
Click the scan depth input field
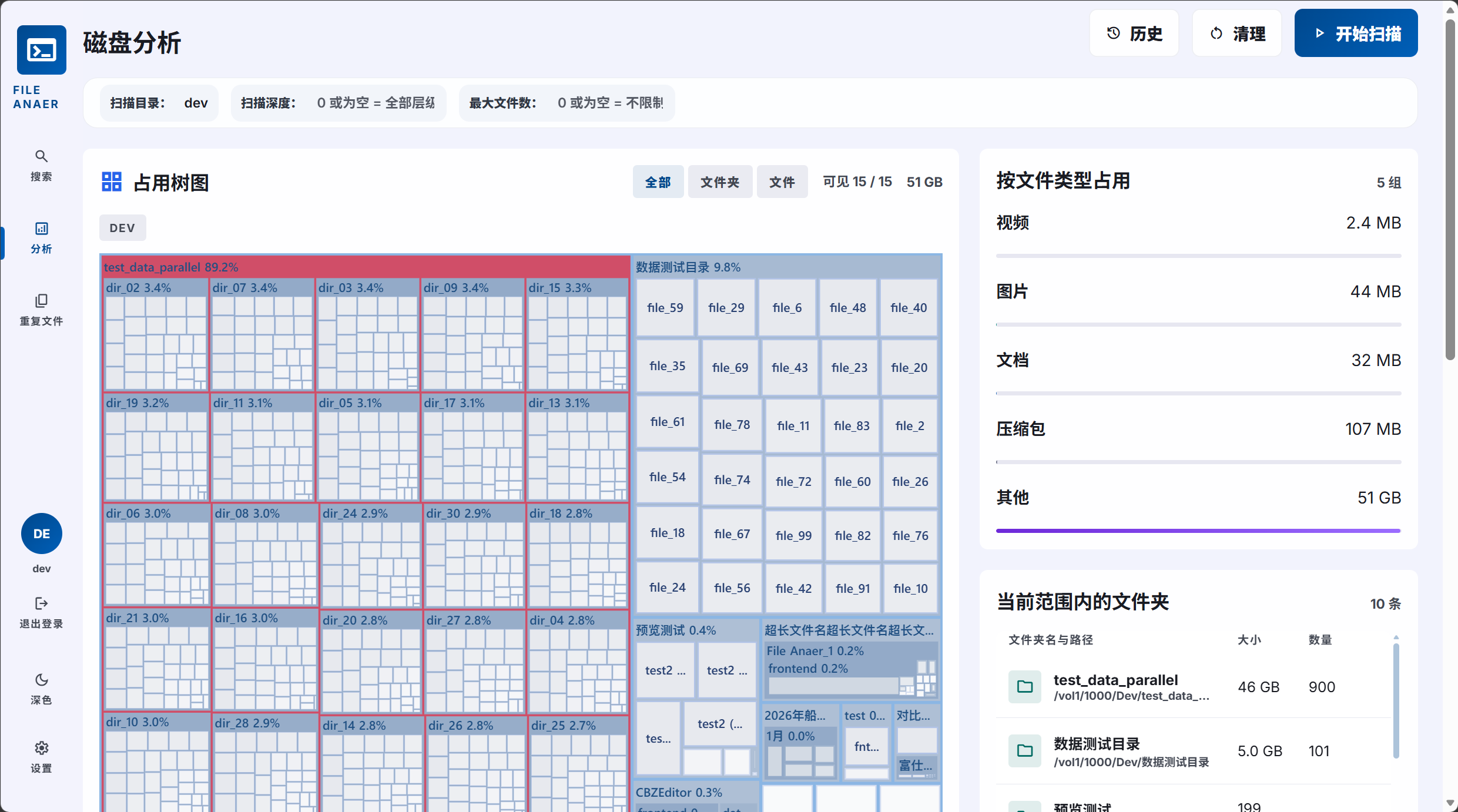coord(376,103)
